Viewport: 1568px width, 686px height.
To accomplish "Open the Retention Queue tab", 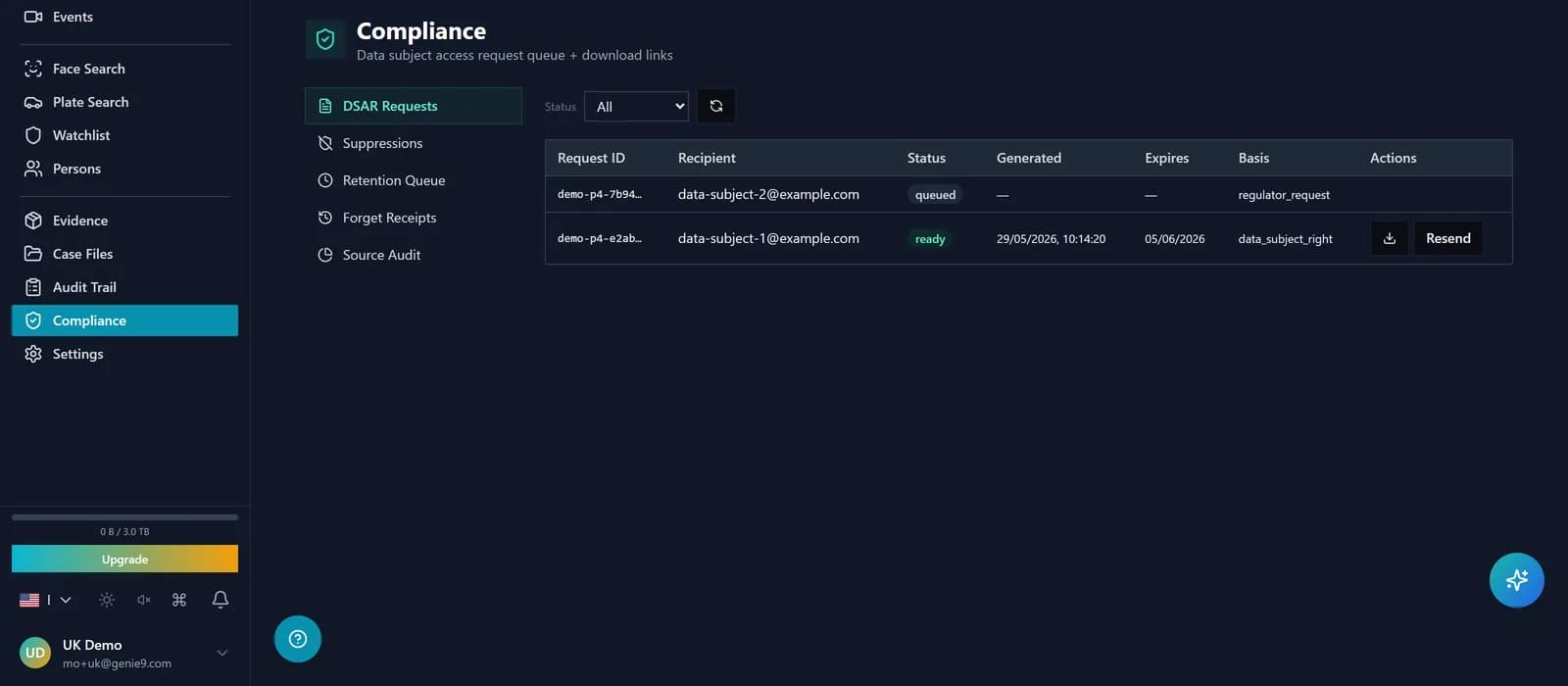I will 414,180.
